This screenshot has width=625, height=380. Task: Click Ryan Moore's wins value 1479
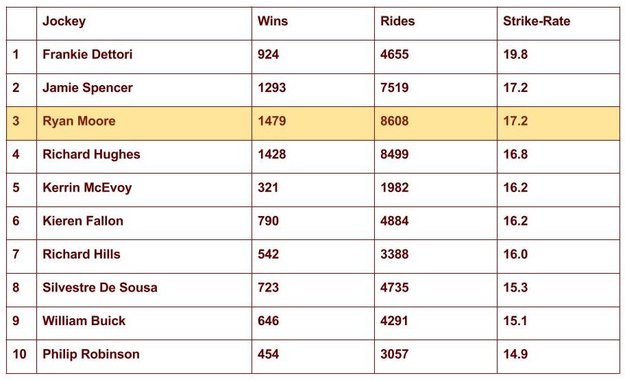point(271,121)
